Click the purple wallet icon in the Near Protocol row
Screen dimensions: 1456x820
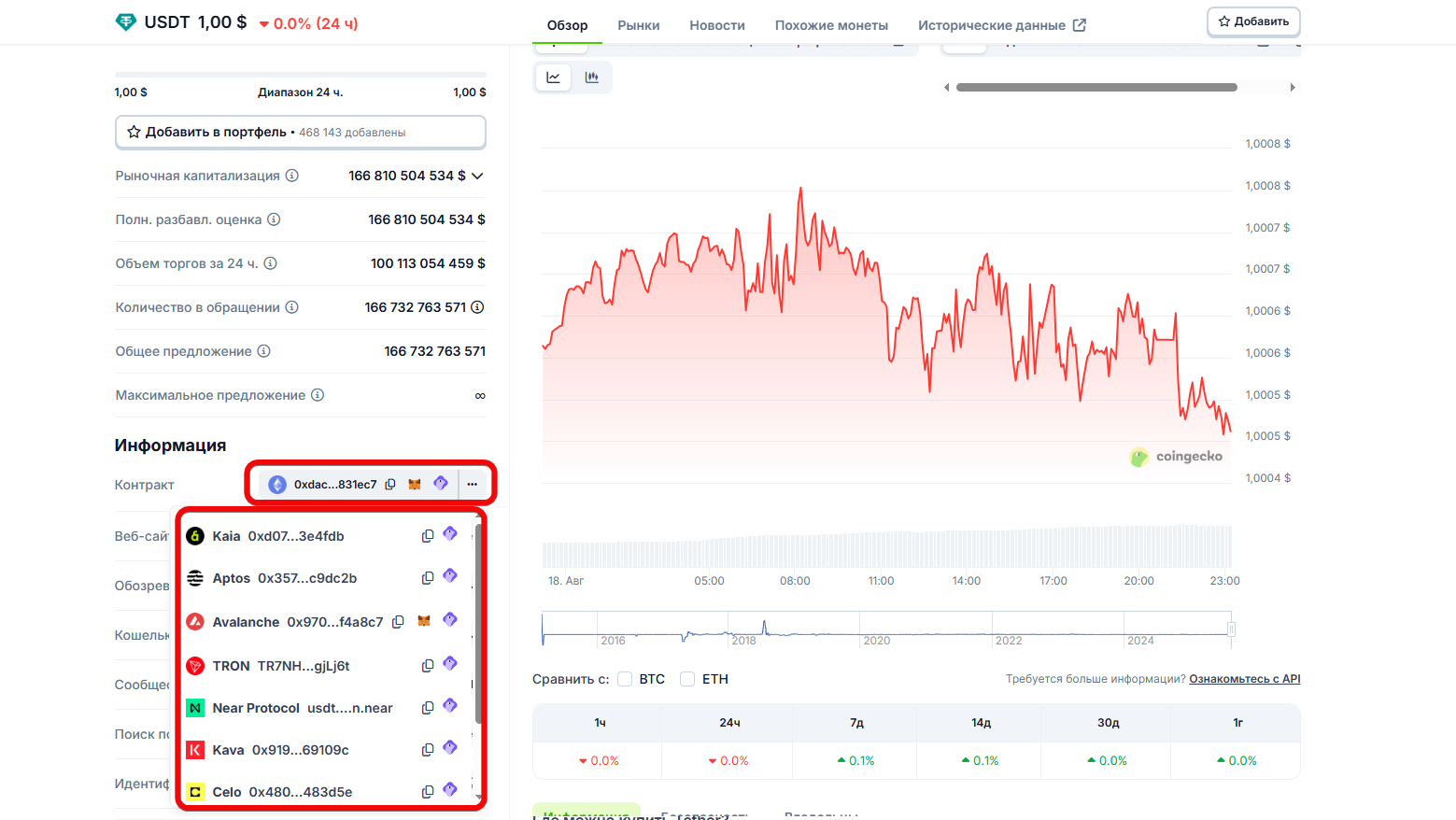(450, 706)
